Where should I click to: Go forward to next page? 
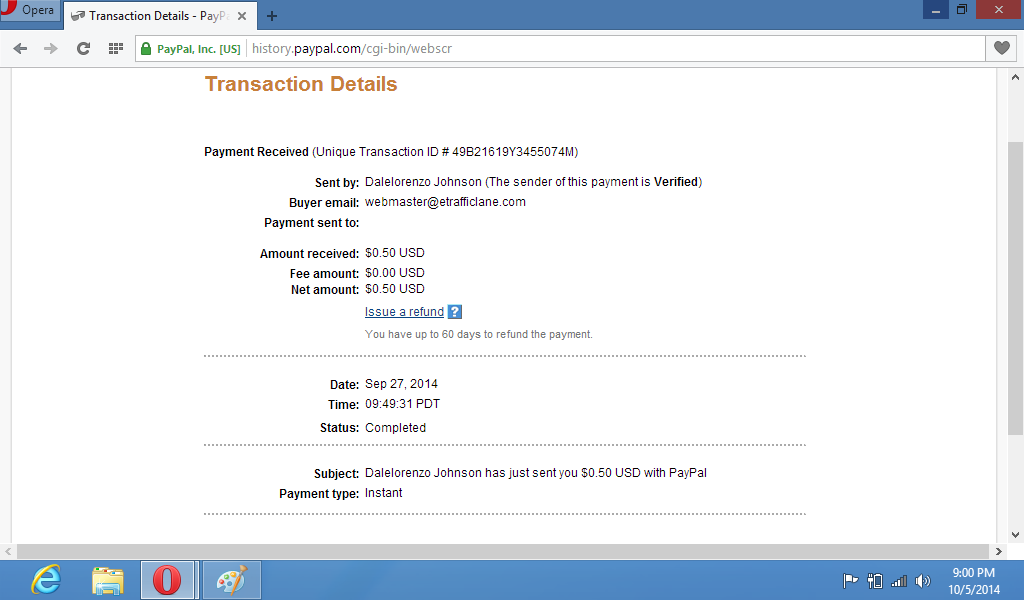[x=51, y=48]
